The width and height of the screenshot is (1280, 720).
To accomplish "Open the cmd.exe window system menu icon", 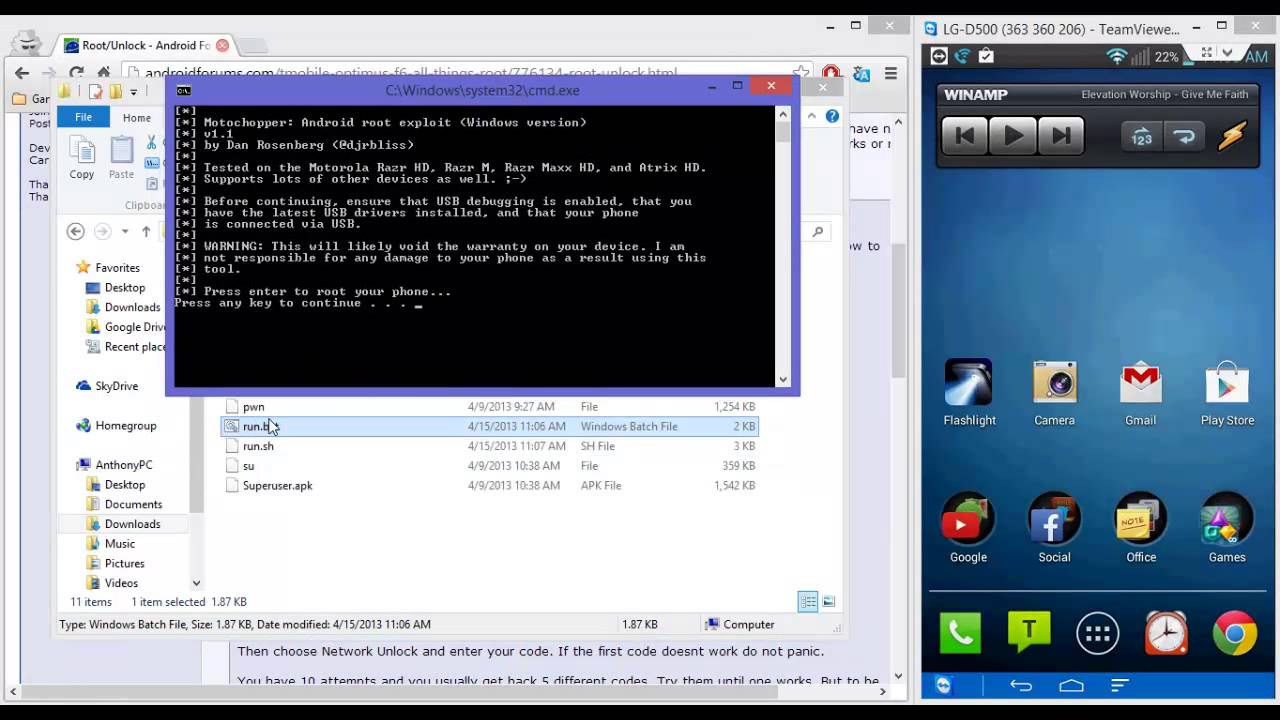I will click(x=184, y=90).
